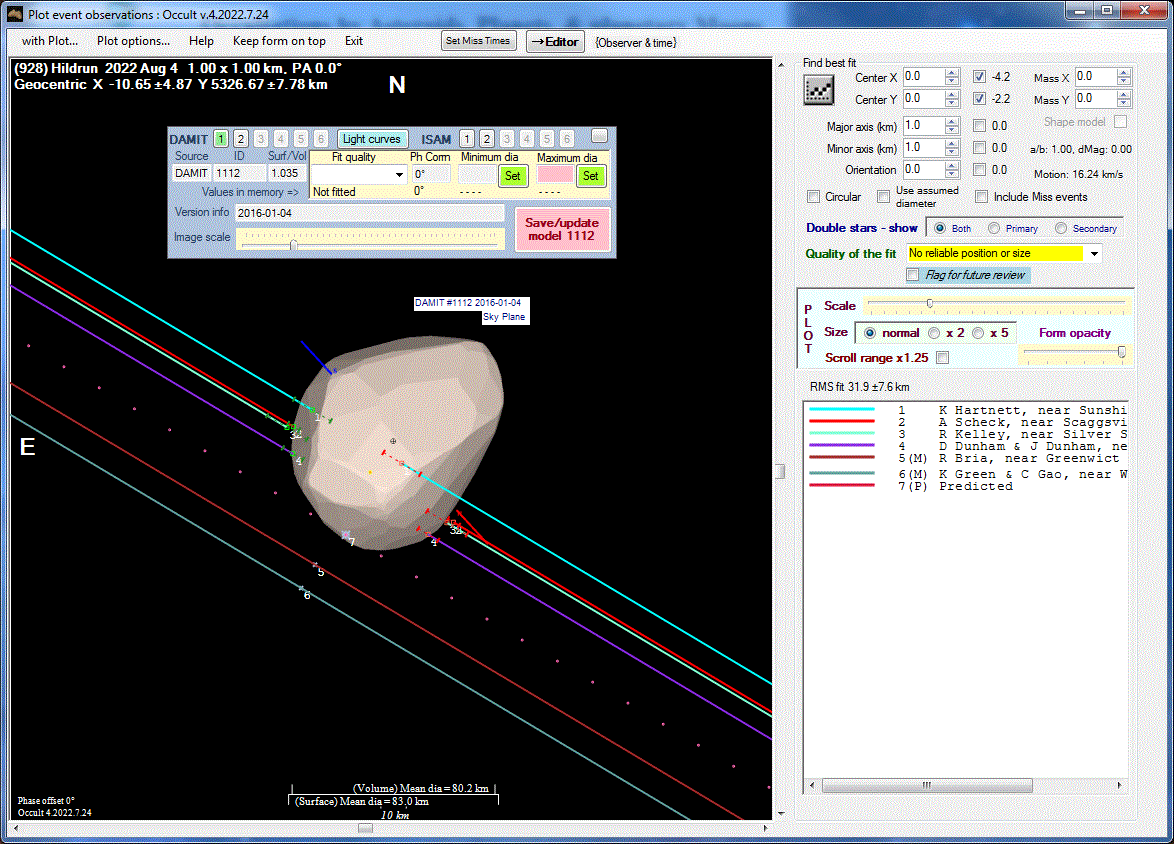
Task: Open the Plot options... menu
Action: click(x=133, y=41)
